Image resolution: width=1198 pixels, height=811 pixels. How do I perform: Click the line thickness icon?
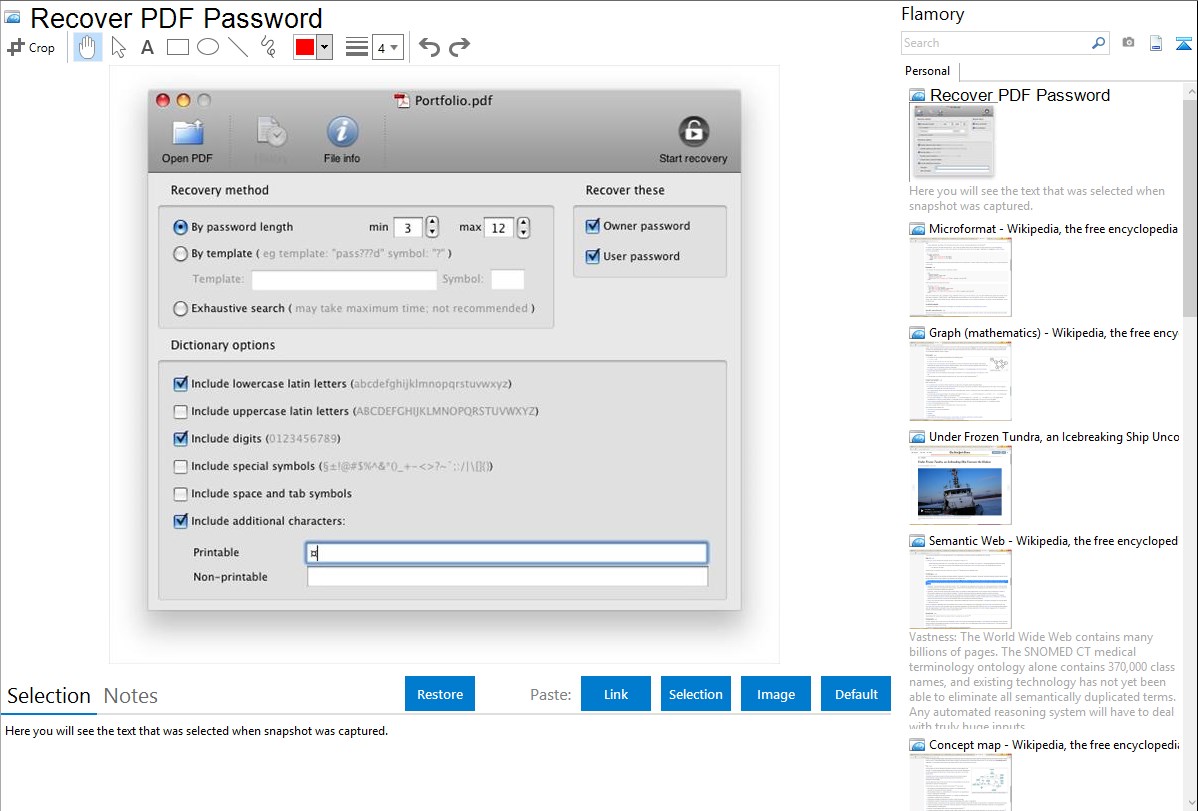coord(356,47)
